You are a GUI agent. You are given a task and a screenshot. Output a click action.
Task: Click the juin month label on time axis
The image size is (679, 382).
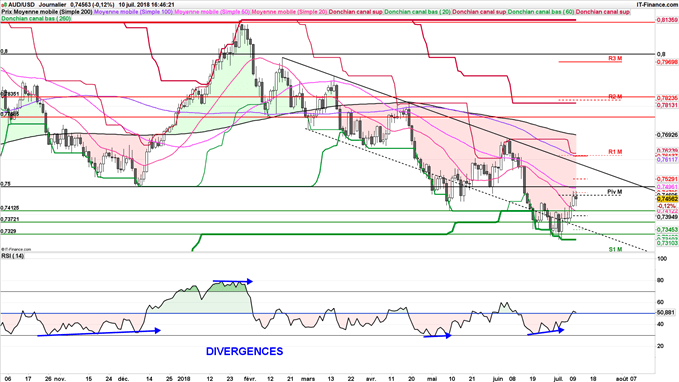[x=498, y=379]
